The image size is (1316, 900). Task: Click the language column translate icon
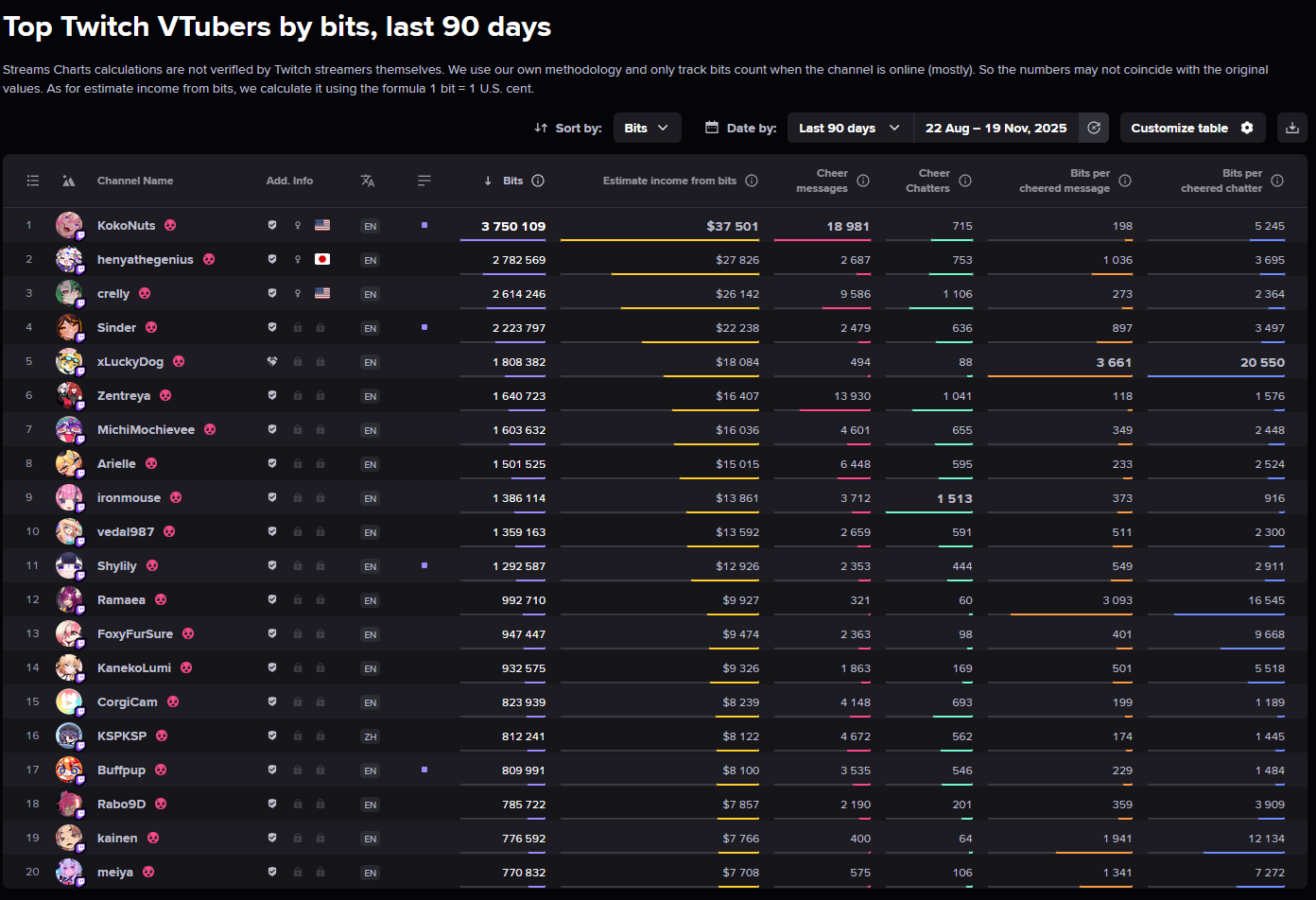[368, 181]
